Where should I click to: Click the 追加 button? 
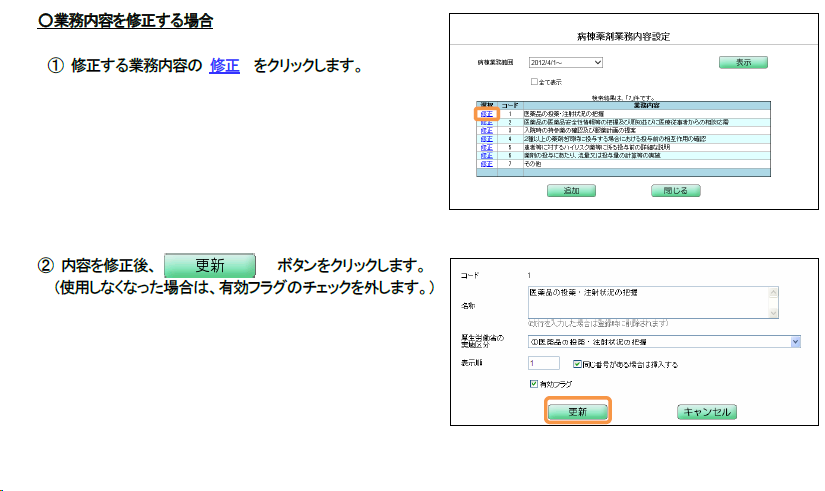(571, 189)
